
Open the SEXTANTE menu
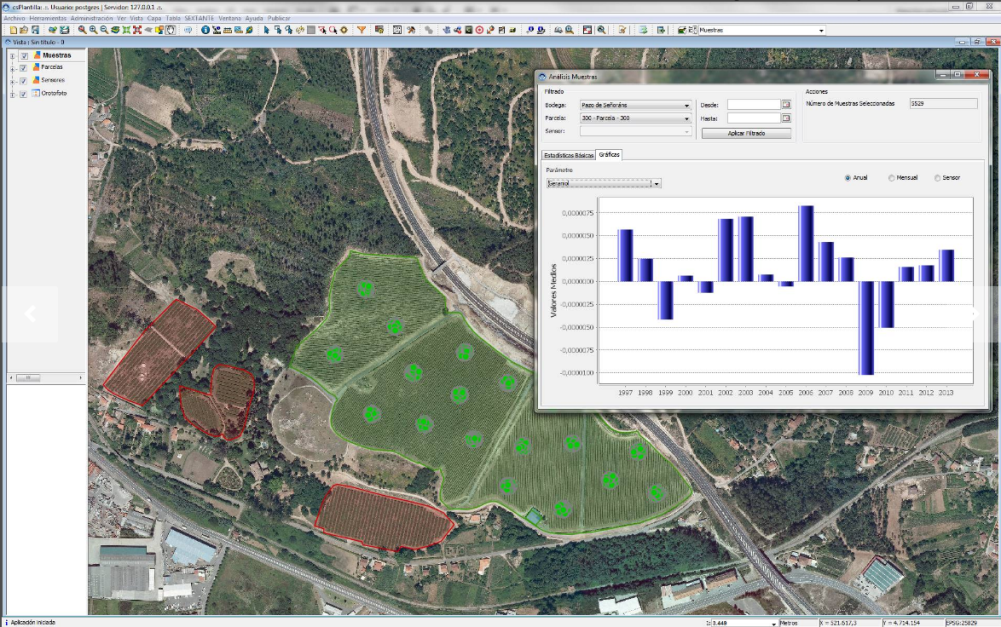pos(197,18)
